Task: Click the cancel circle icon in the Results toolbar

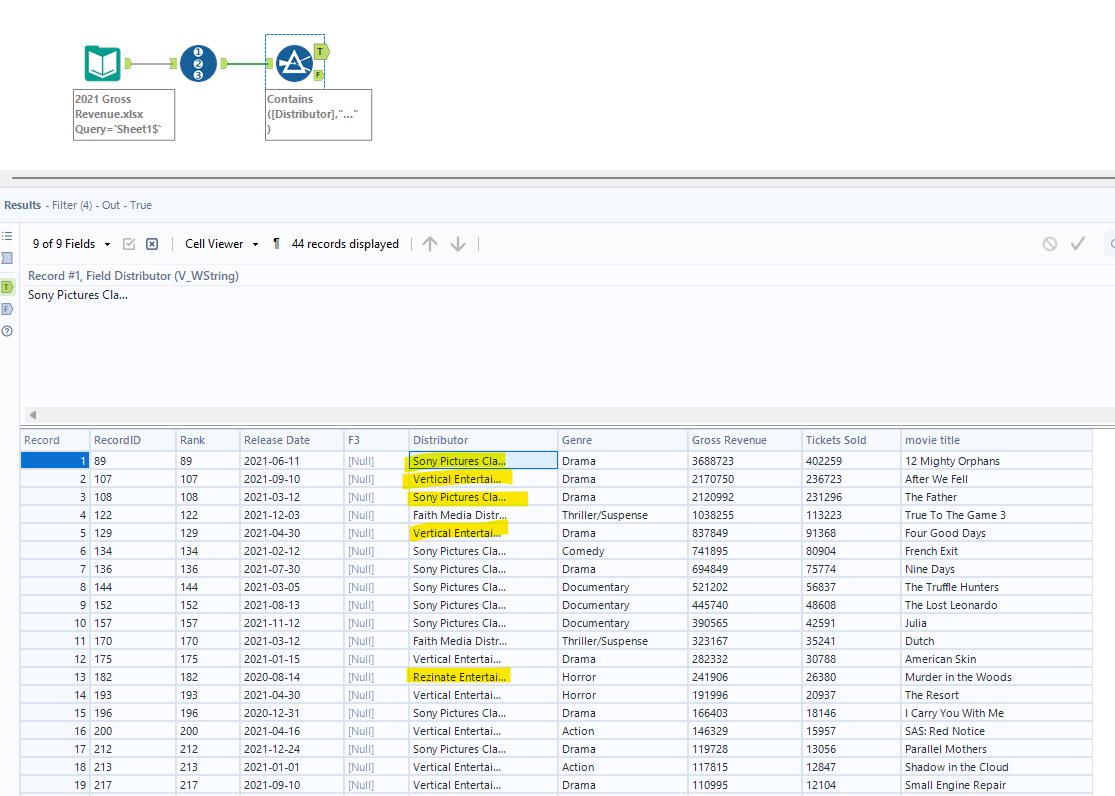Action: point(1049,243)
